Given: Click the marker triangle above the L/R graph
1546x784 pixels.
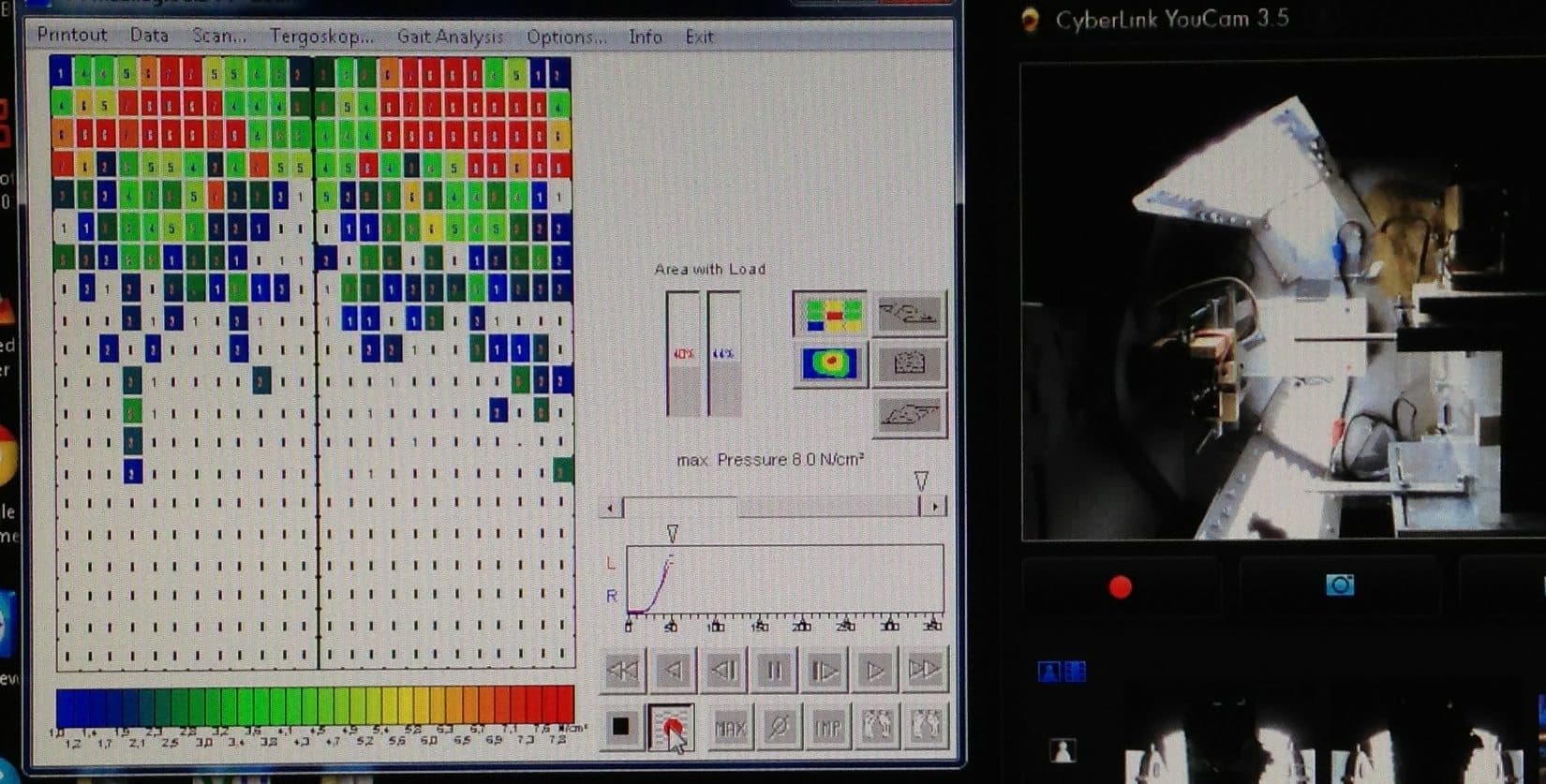Looking at the screenshot, I should (672, 533).
